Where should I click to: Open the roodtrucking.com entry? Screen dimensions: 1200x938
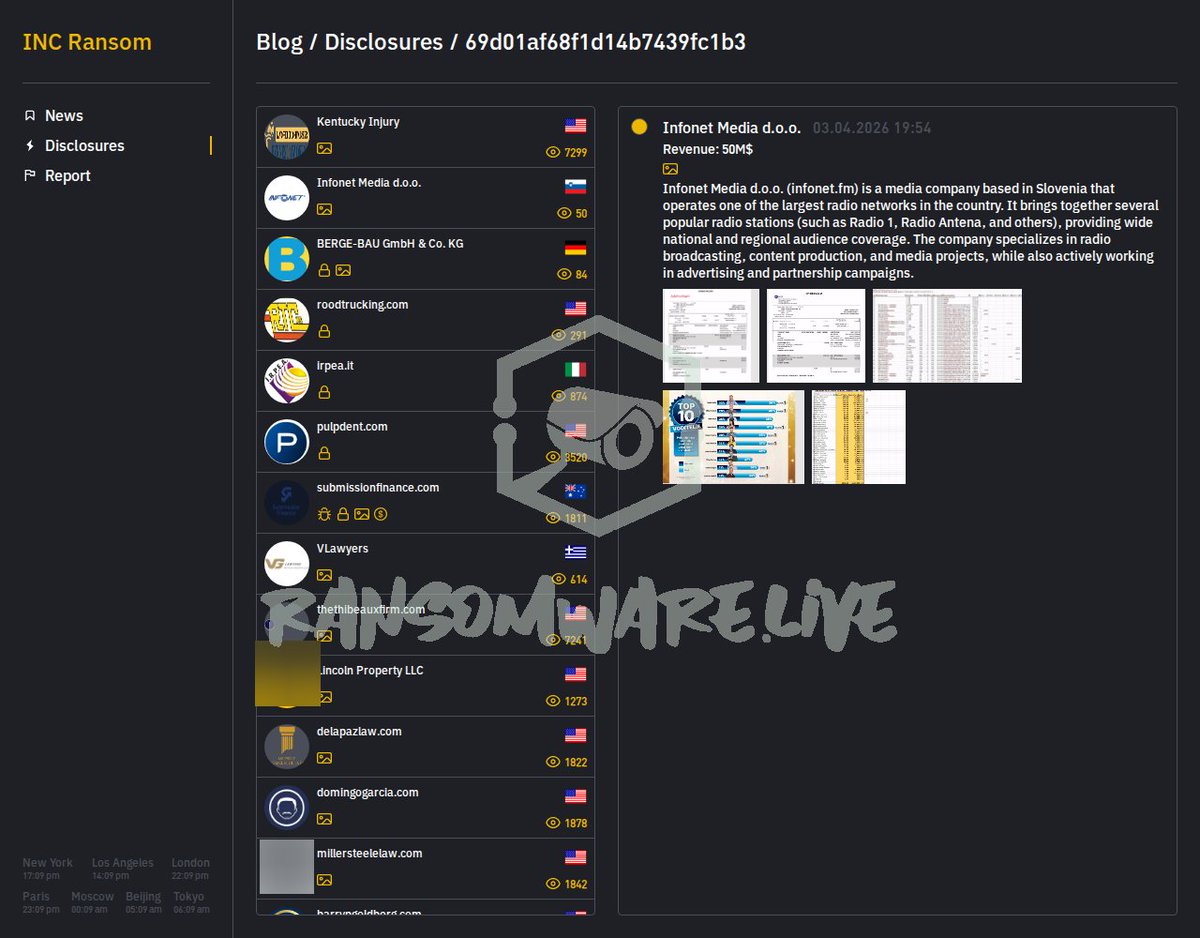tap(425, 321)
